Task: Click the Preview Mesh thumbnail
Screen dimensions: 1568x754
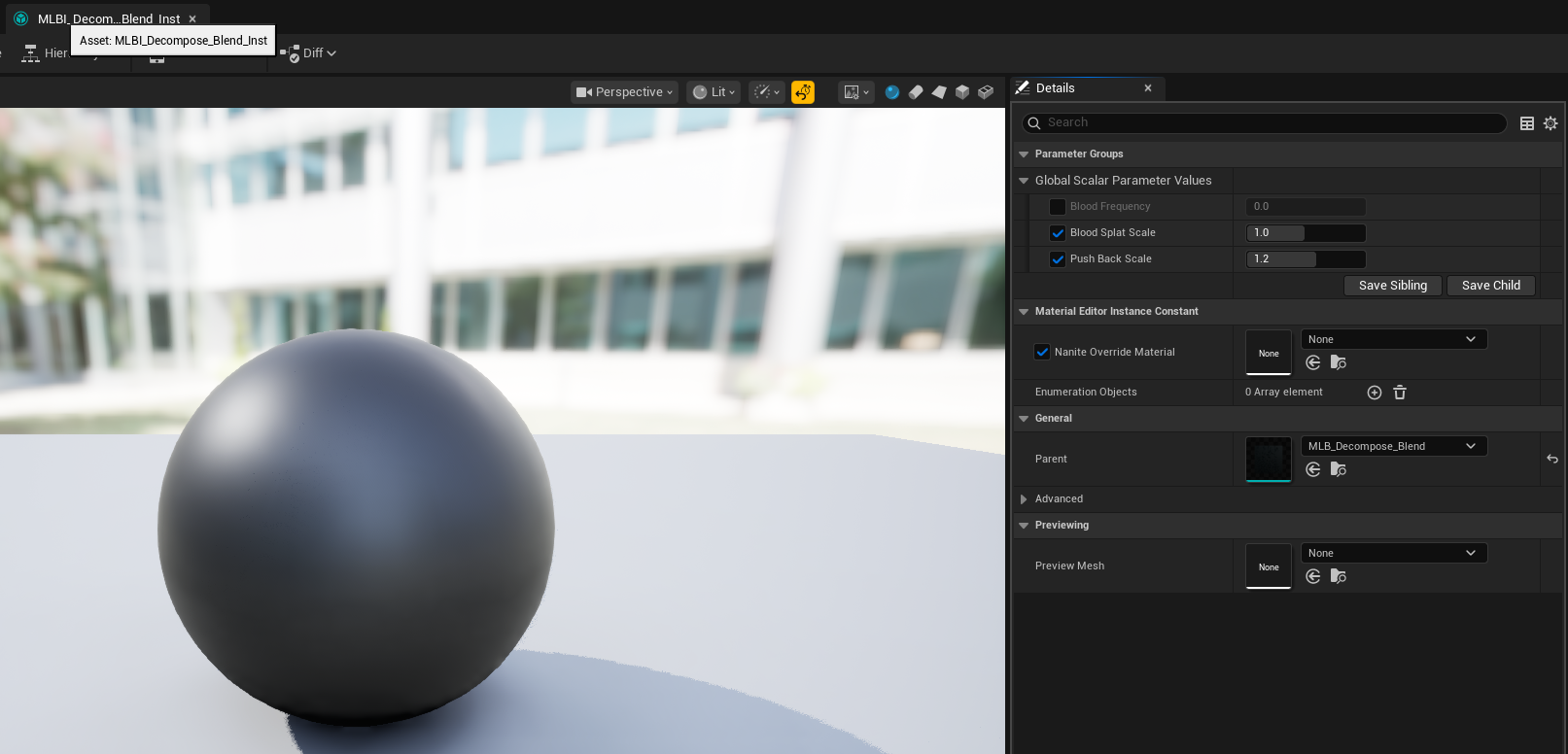Action: 1269,566
